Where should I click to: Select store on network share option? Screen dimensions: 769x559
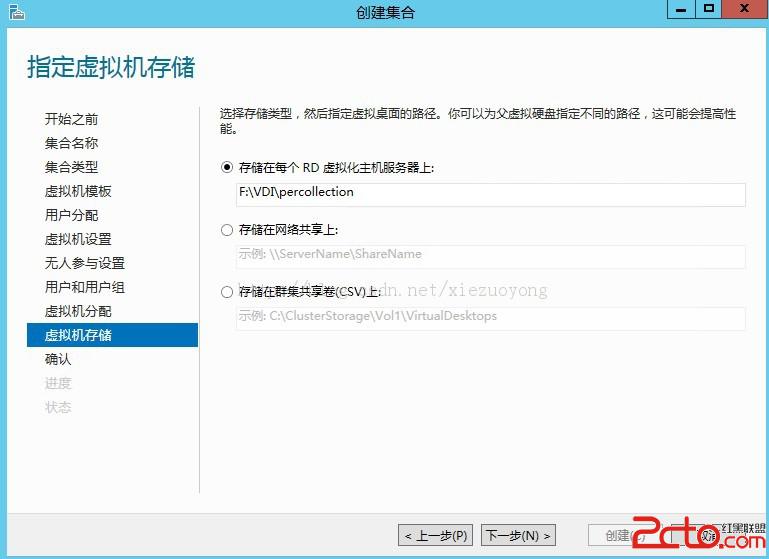click(227, 230)
